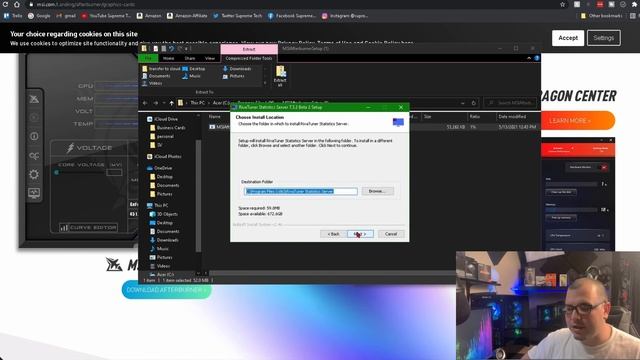This screenshot has height=360, width=640.
Task: Click the Explorer search box
Action: click(x=511, y=103)
